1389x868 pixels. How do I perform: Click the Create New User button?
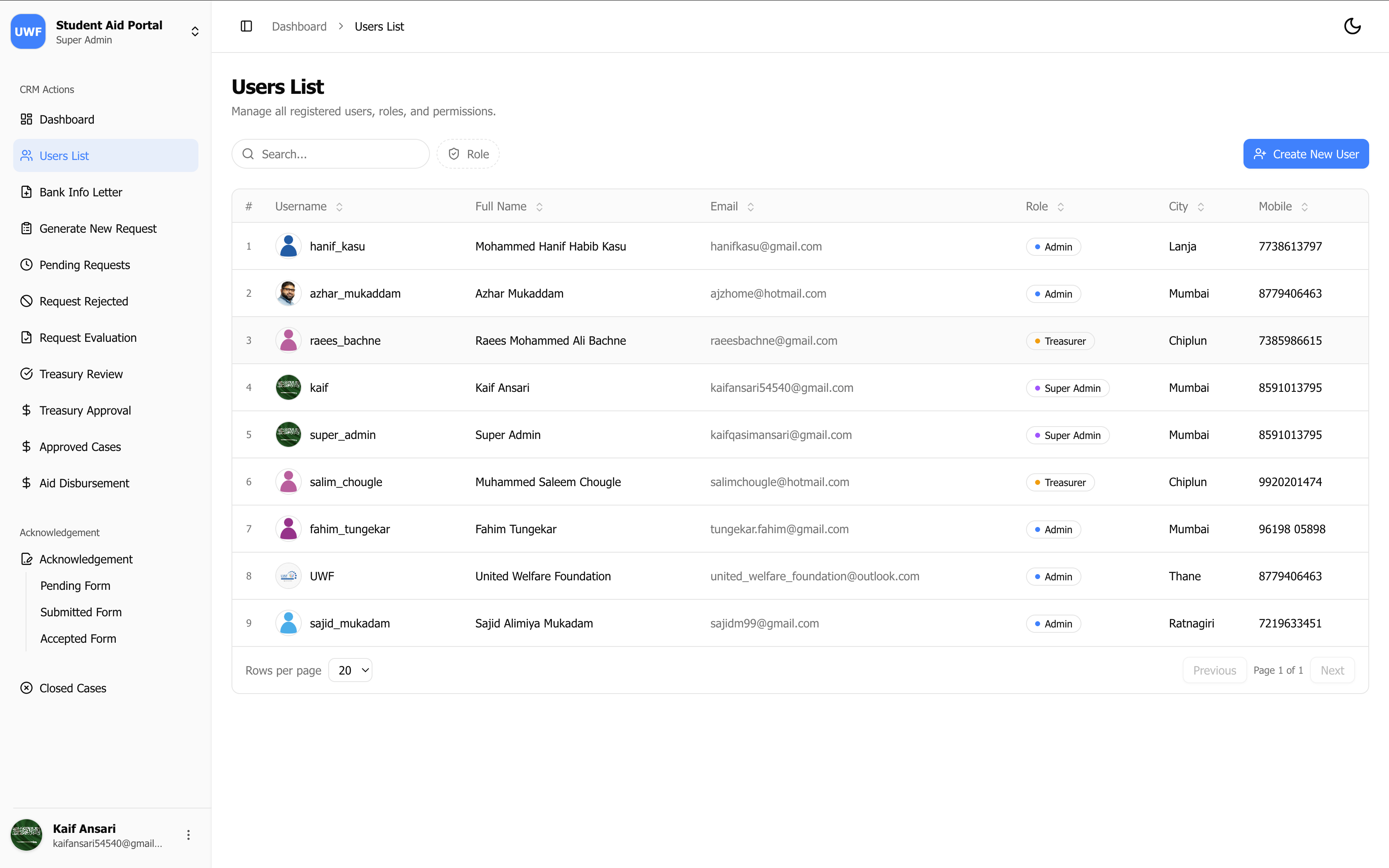click(1306, 154)
